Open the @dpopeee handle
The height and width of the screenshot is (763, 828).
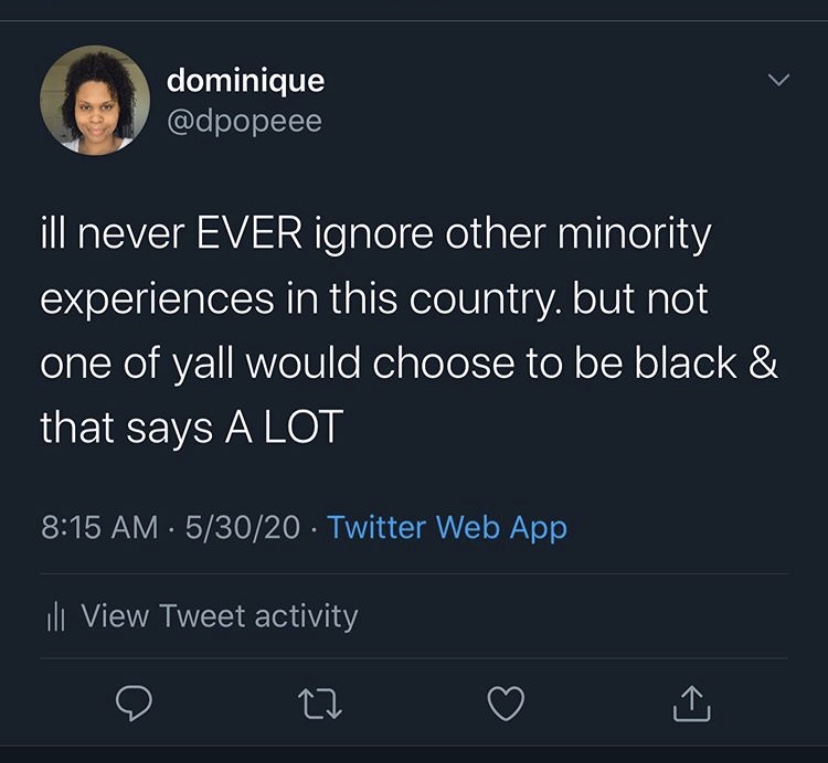244,120
